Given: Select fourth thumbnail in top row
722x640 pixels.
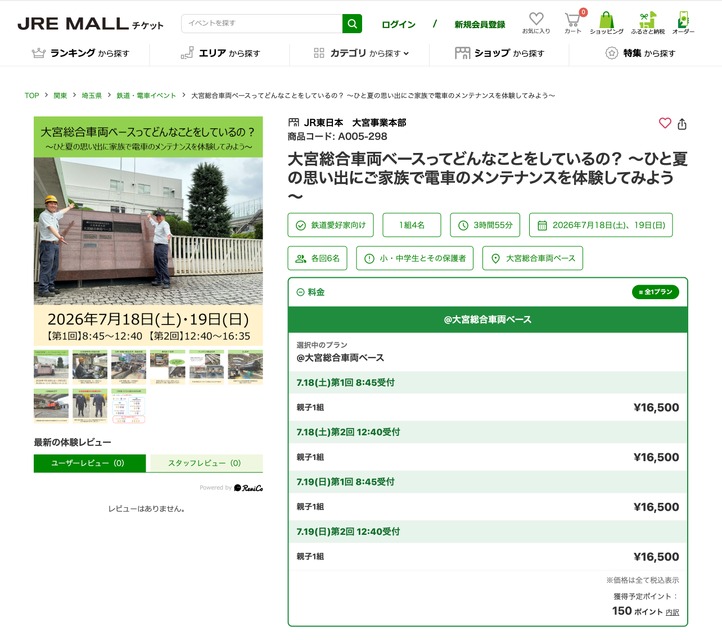Looking at the screenshot, I should [x=168, y=367].
